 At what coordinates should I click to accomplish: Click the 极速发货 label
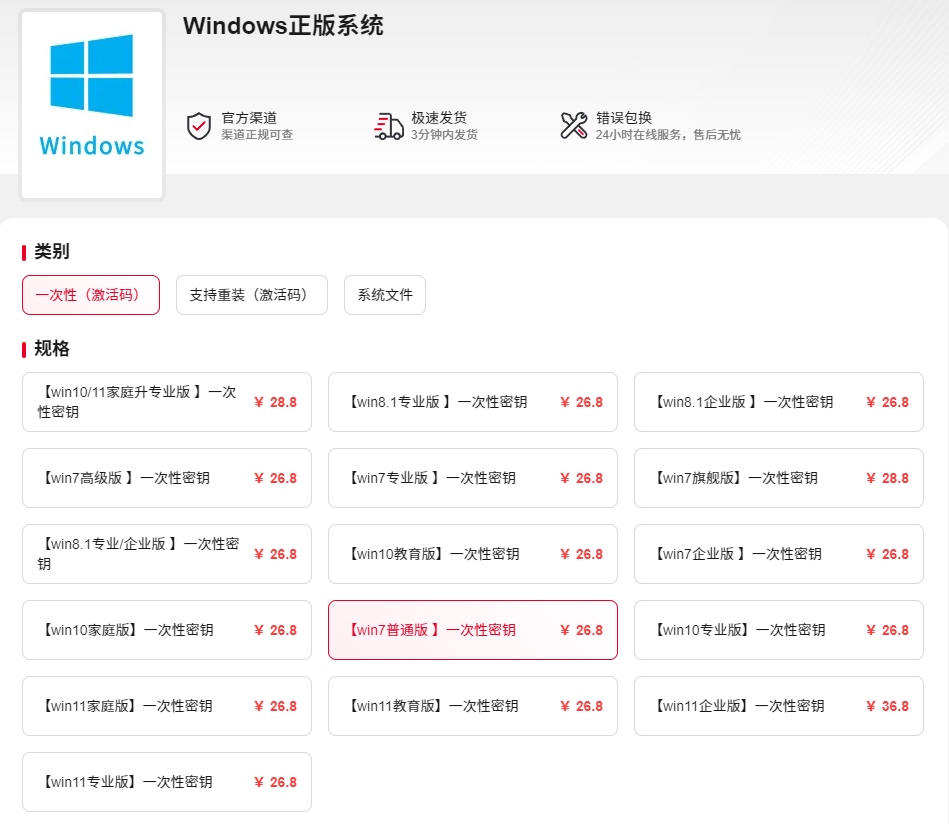click(x=439, y=118)
